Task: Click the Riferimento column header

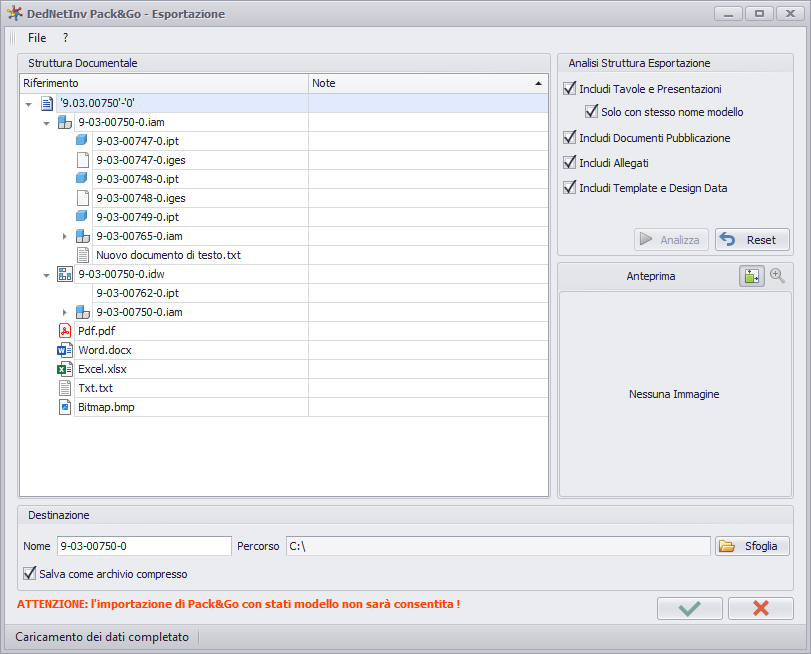Action: (x=164, y=83)
